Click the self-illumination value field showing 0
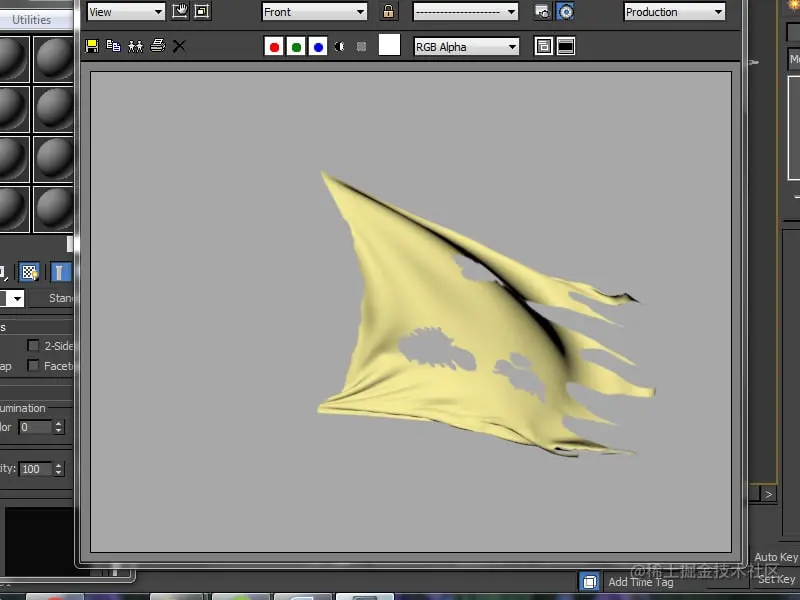 pyautogui.click(x=35, y=427)
